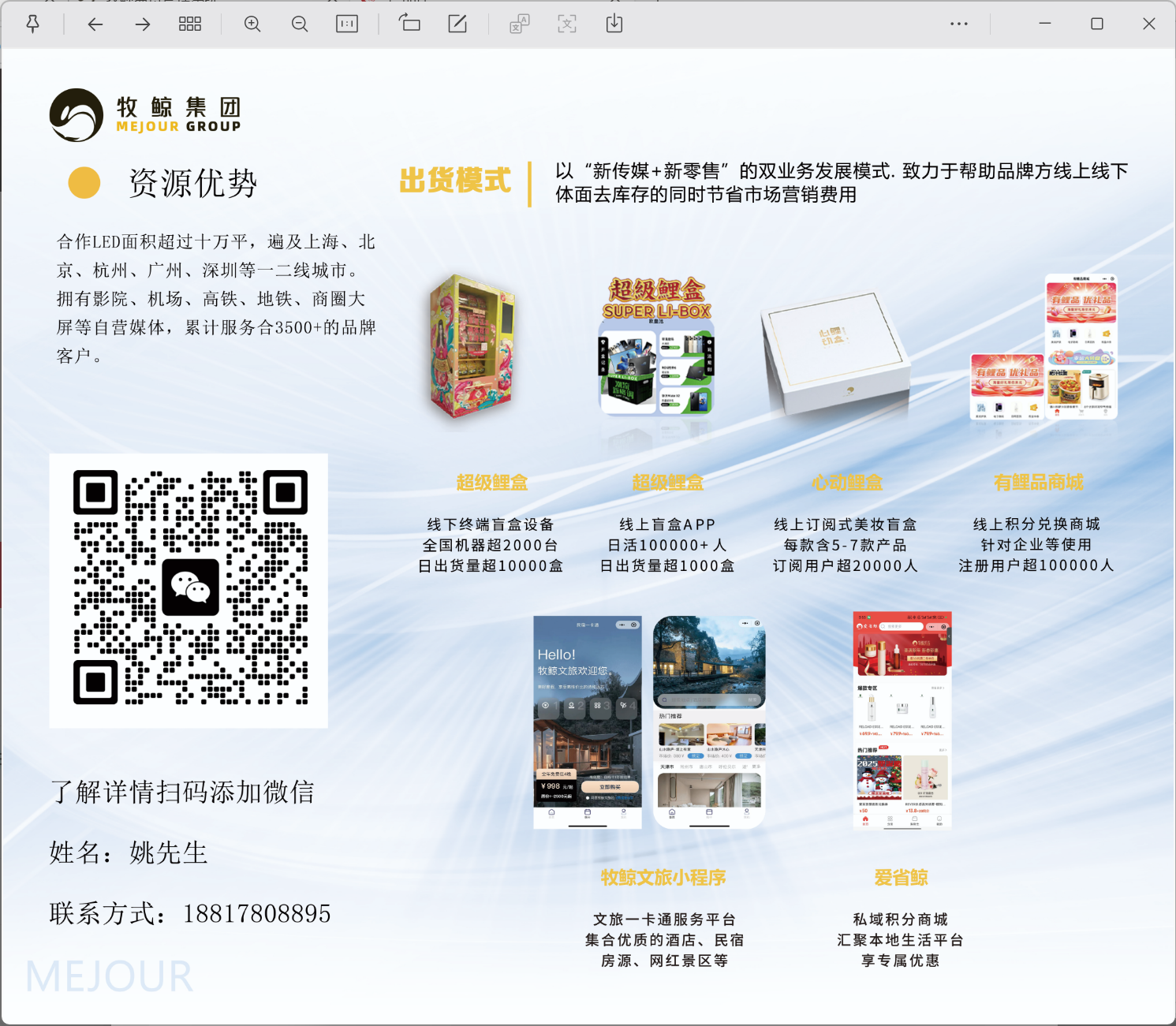
Task: Click the 牧鲸文旅小程序 label
Action: 663,878
